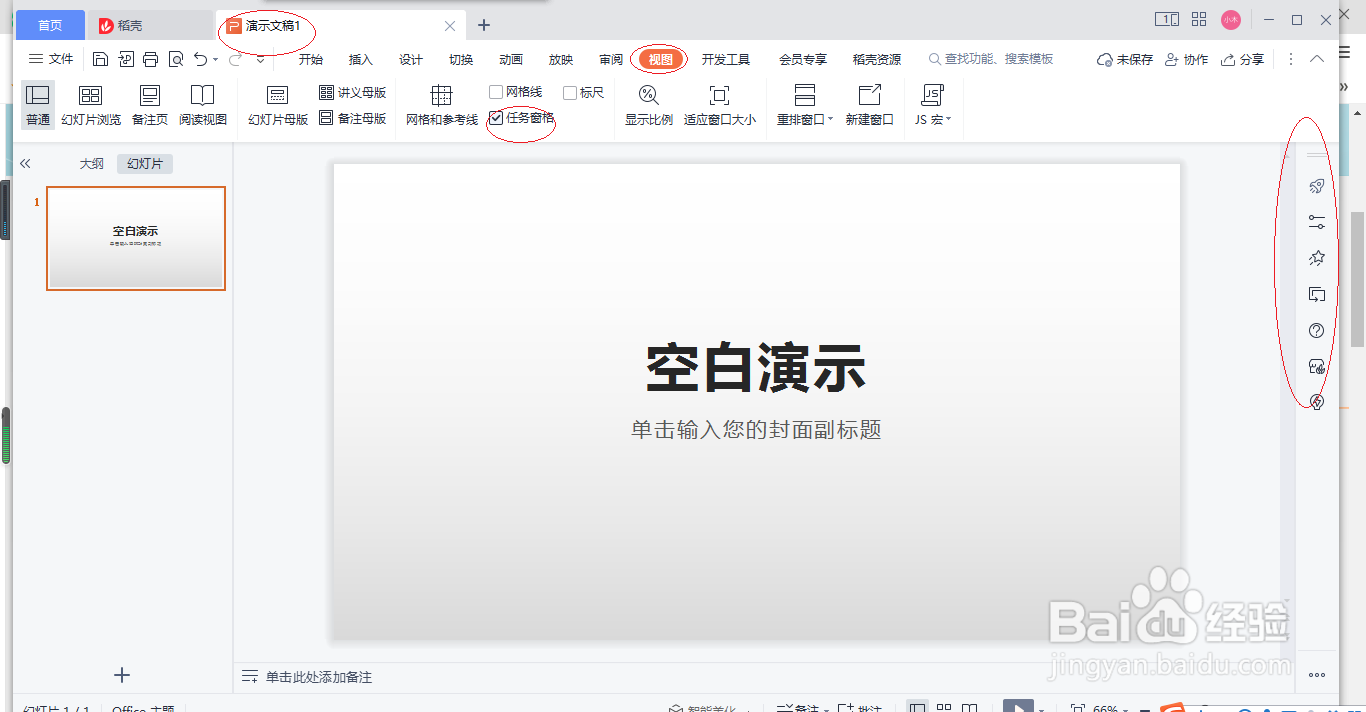Expand the undo history dropdown arrow
The width and height of the screenshot is (1366, 712).
[214, 59]
